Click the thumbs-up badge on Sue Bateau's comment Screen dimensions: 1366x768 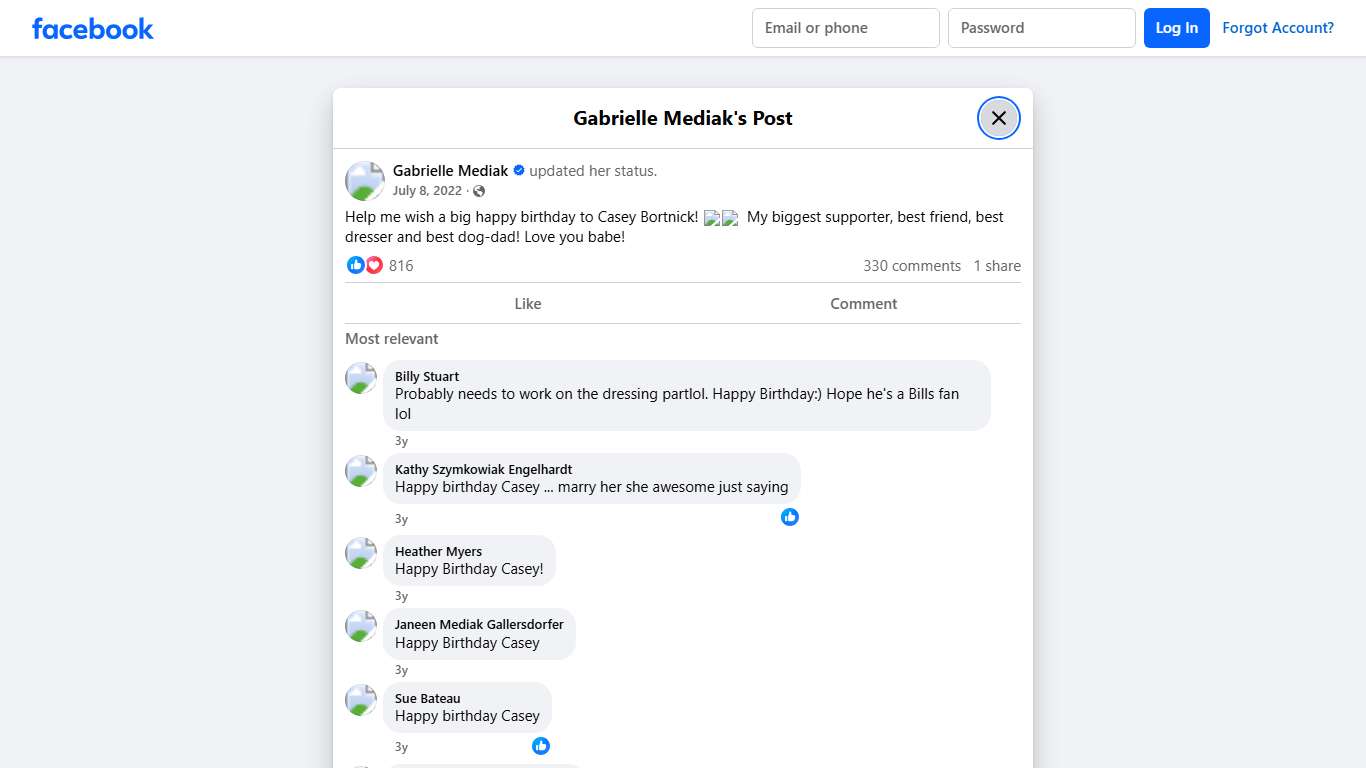coord(541,745)
